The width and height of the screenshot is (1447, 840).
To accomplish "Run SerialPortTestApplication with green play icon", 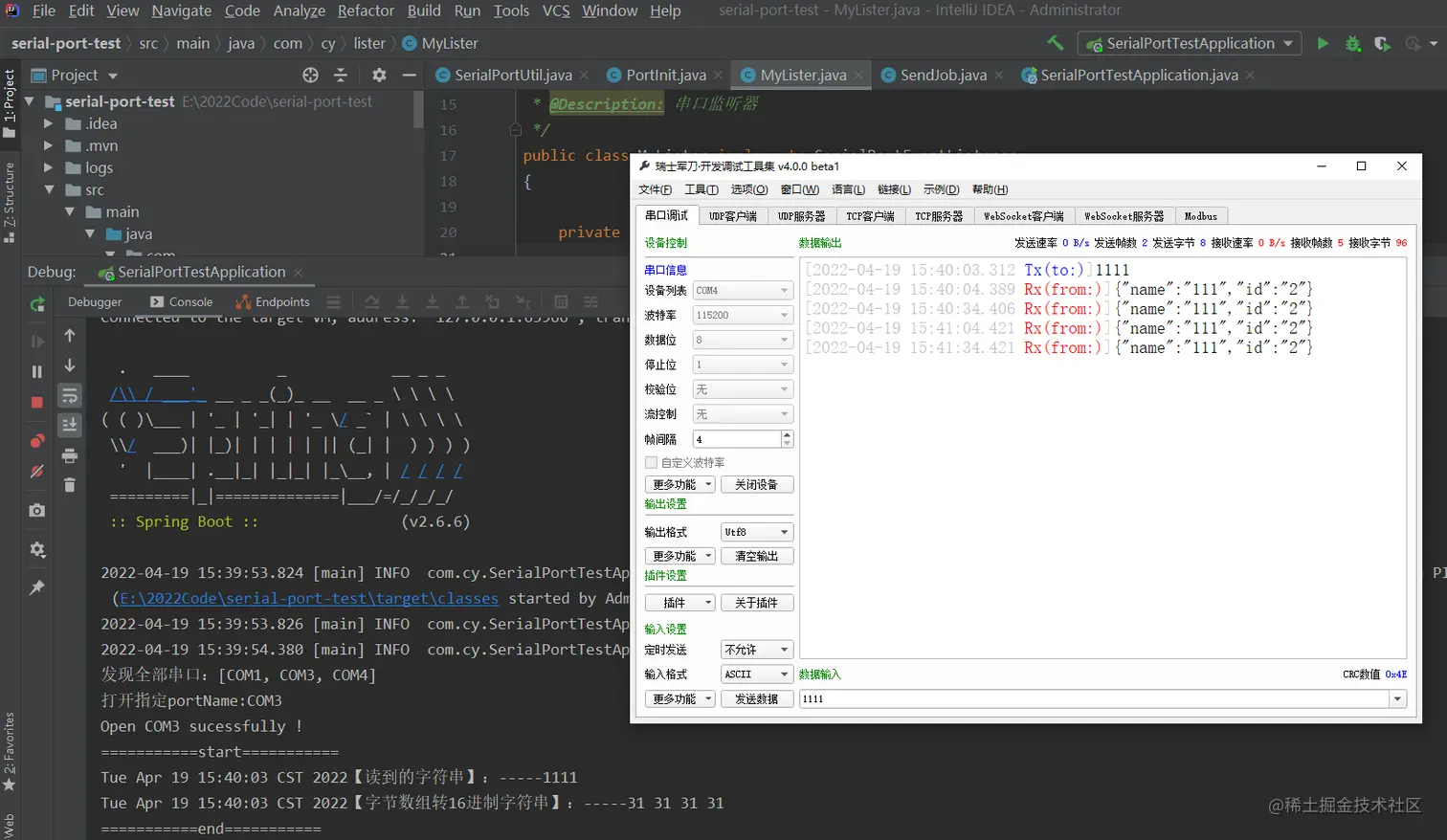I will click(1323, 43).
